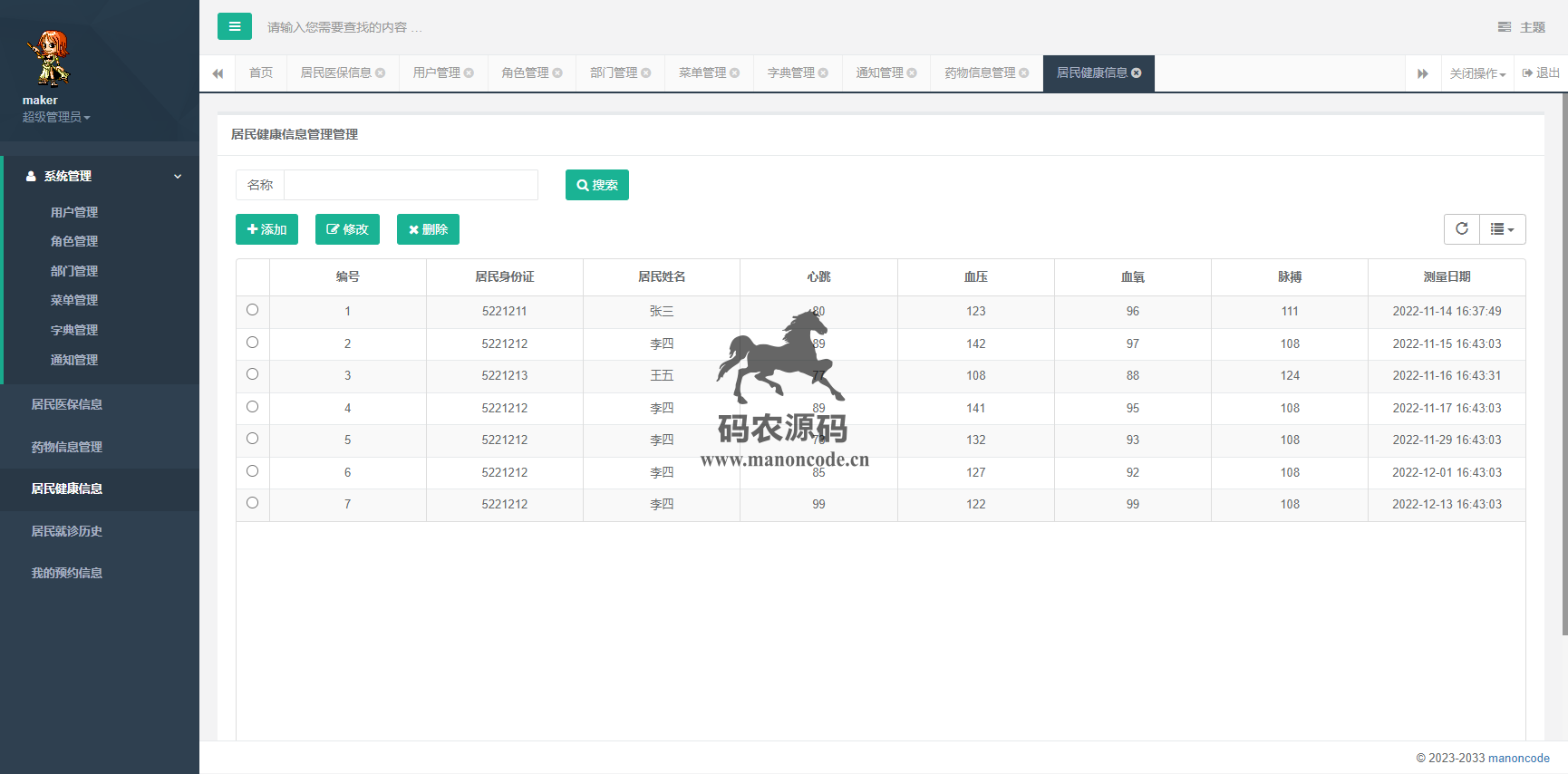
Task: Close the 居民医保信息 tab
Action: tap(381, 73)
